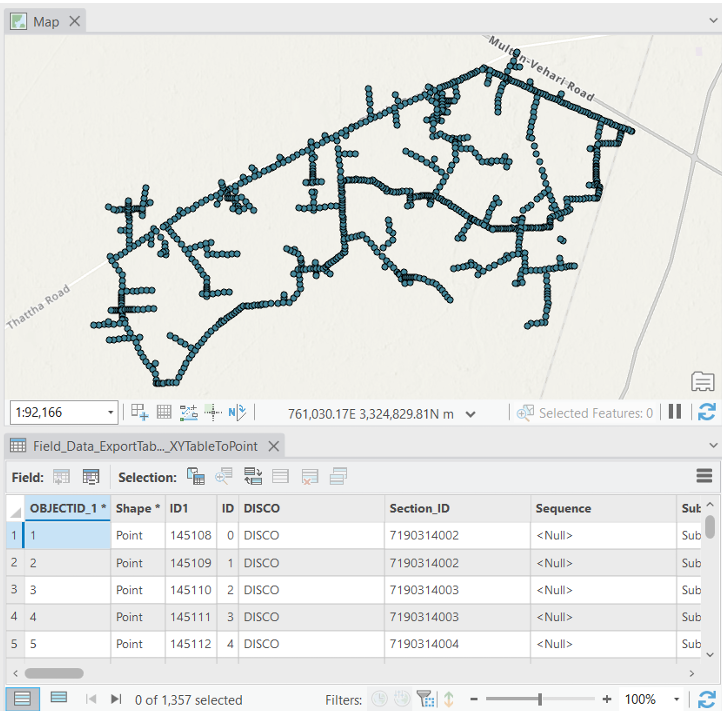Open the map view options chevron

(713, 21)
